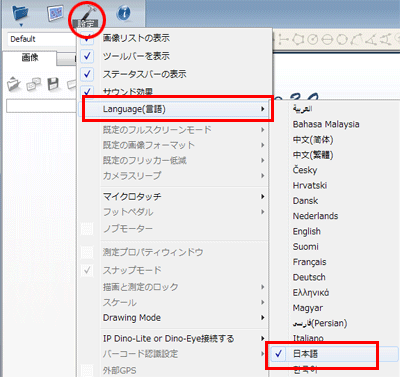Select the circle diameter measurement tool icon
The width and height of the screenshot is (400, 380).
pyautogui.click(x=327, y=39)
